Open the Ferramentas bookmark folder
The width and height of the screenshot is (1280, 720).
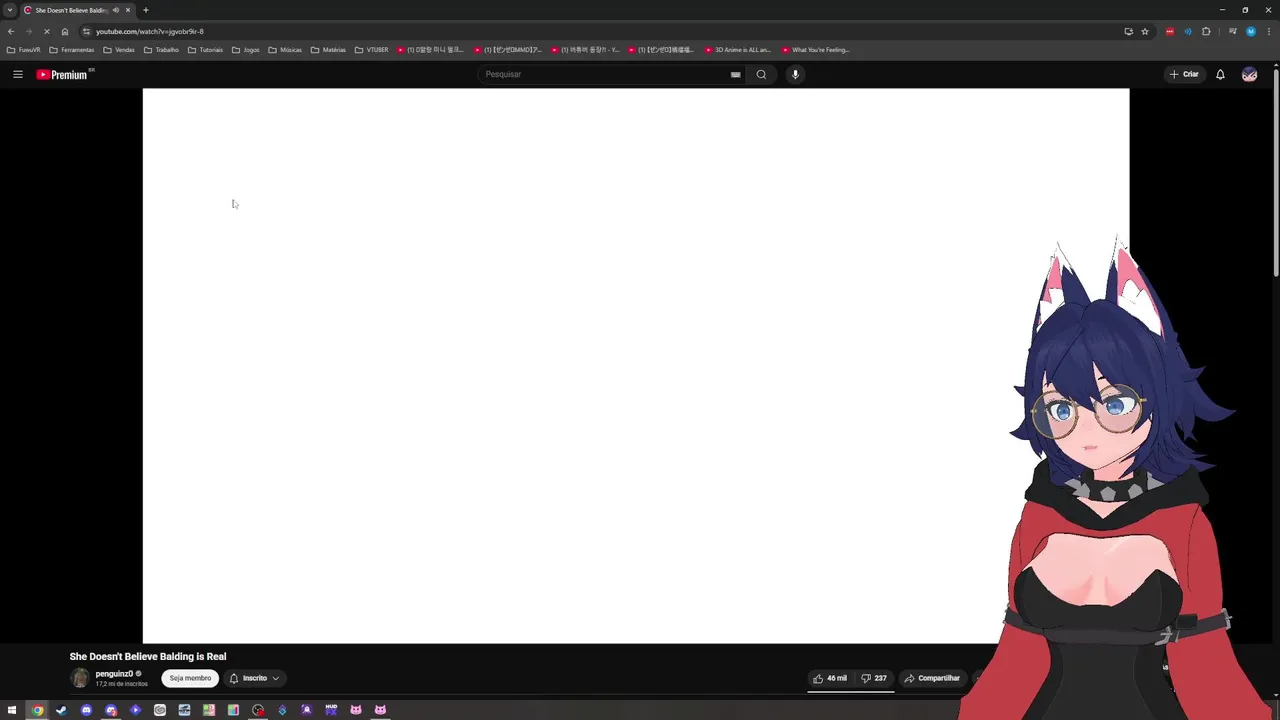[x=72, y=49]
